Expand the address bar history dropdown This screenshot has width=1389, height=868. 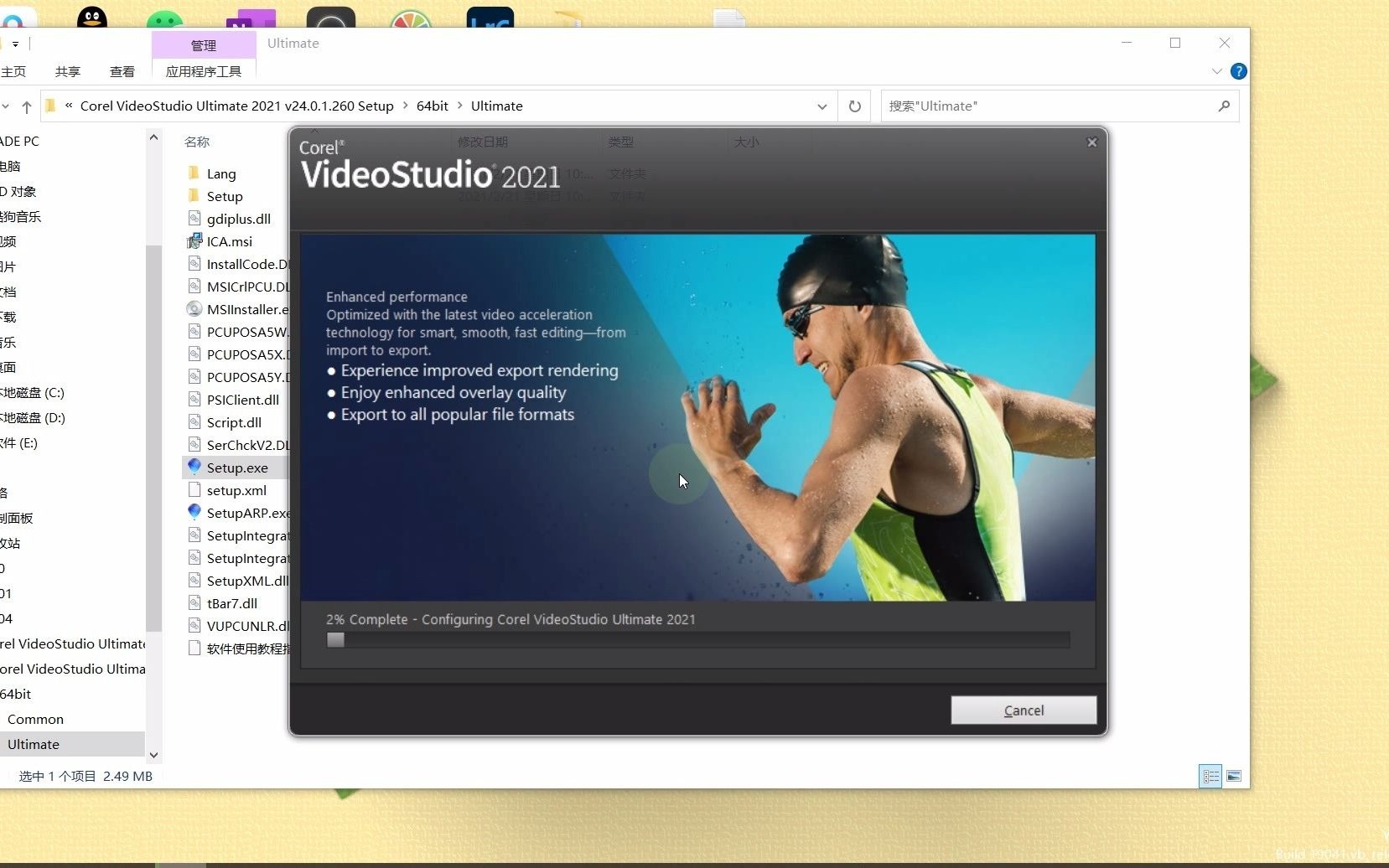[821, 106]
